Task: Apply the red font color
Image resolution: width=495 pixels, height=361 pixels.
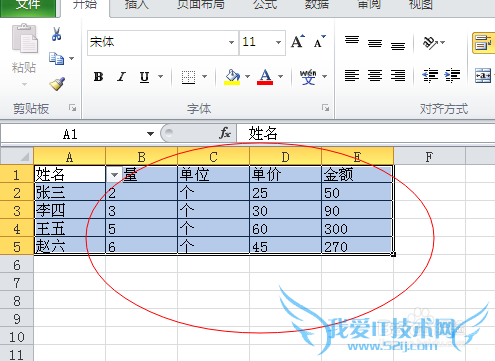Action: [x=265, y=77]
